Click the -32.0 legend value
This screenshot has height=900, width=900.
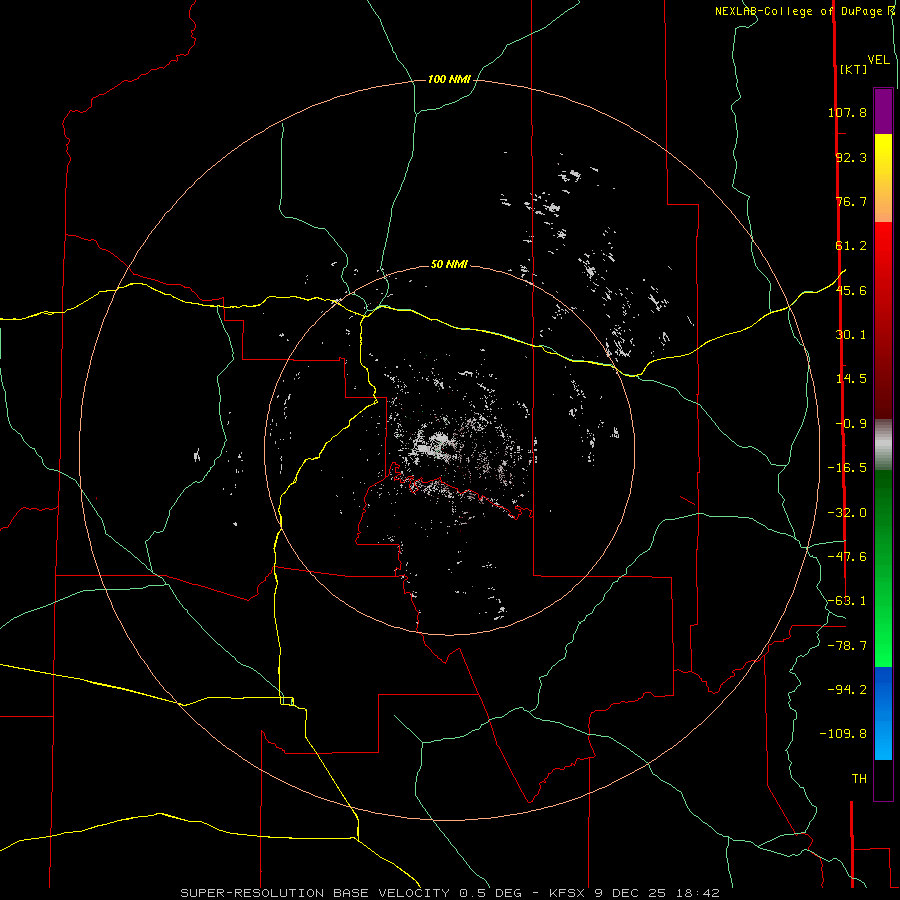click(847, 513)
